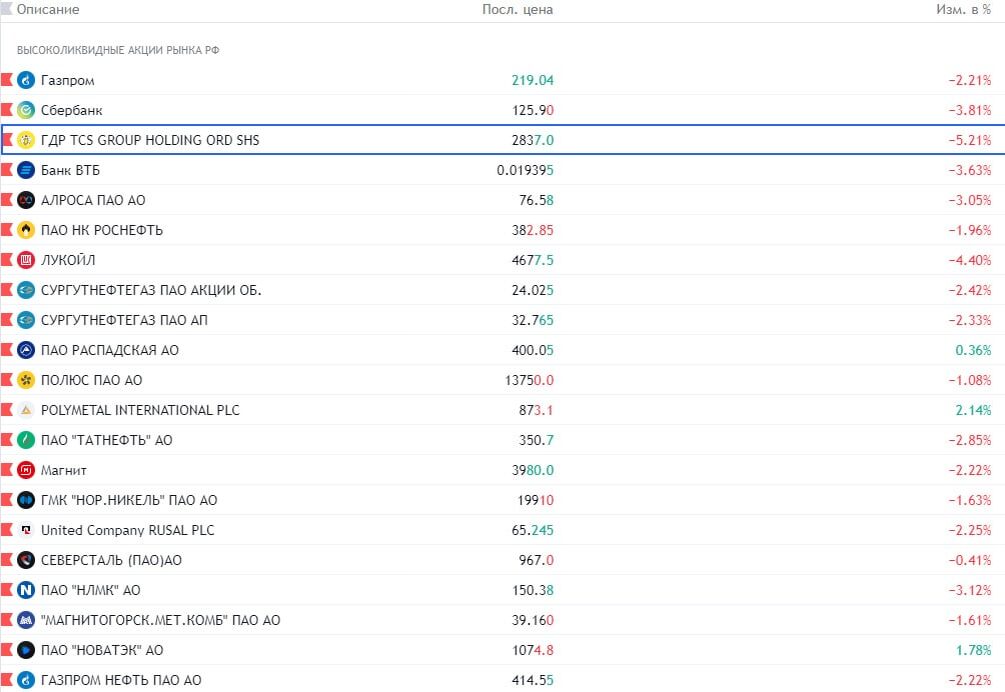Select United Company RUSAL PLC name

[x=128, y=530]
